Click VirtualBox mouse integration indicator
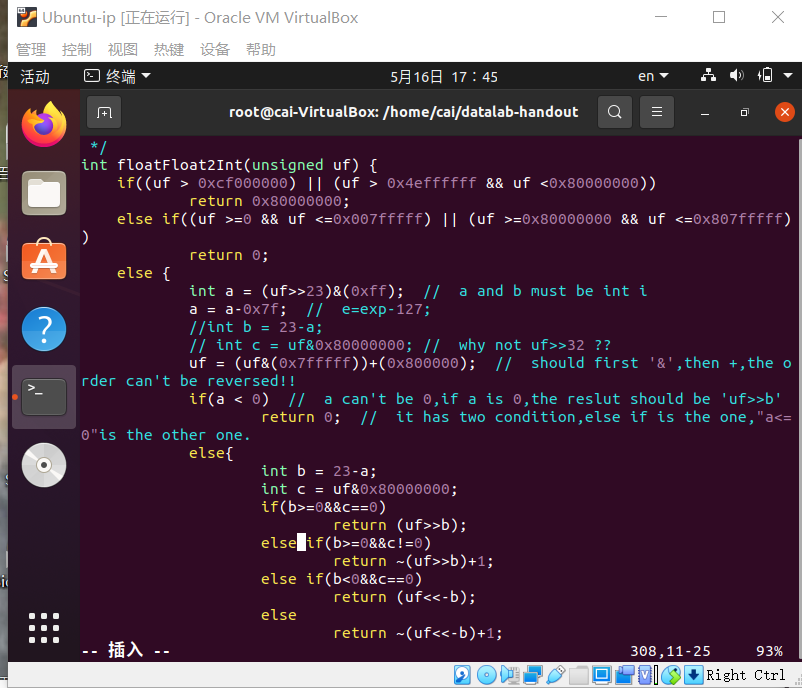The image size is (802, 688). 671,675
